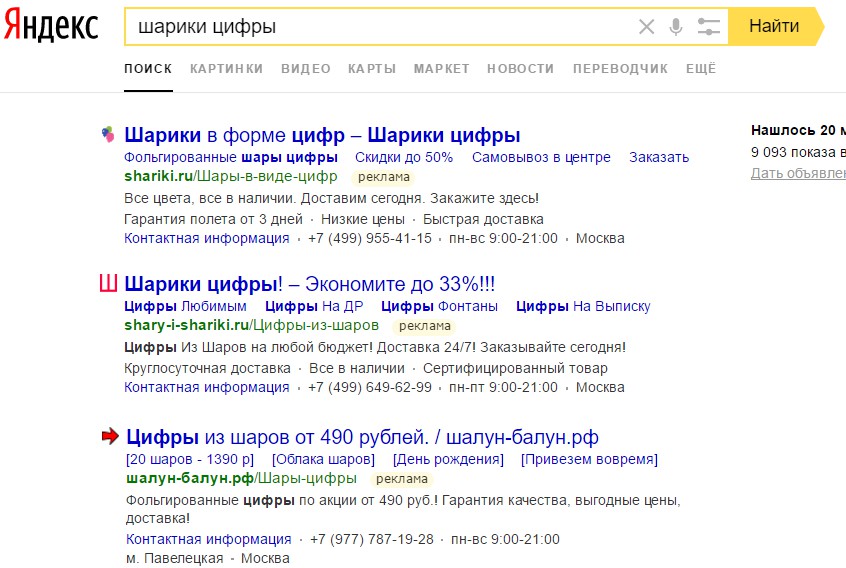Open sitelink '[Привезем вовремя]'
This screenshot has width=846, height=568.
click(589, 460)
